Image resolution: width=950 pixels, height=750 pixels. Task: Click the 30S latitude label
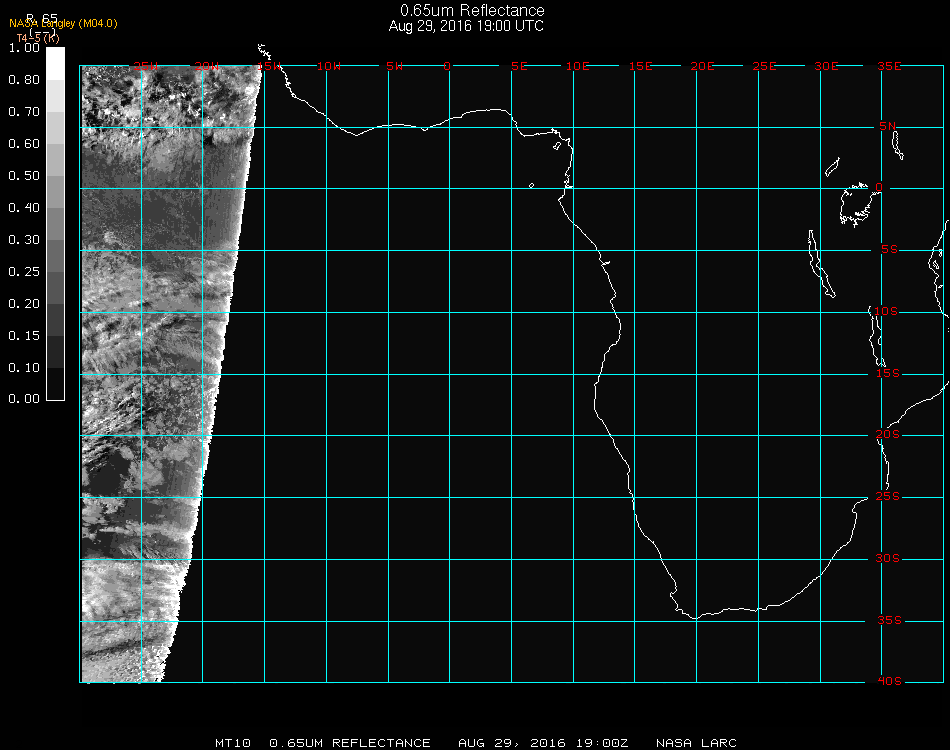coord(888,558)
